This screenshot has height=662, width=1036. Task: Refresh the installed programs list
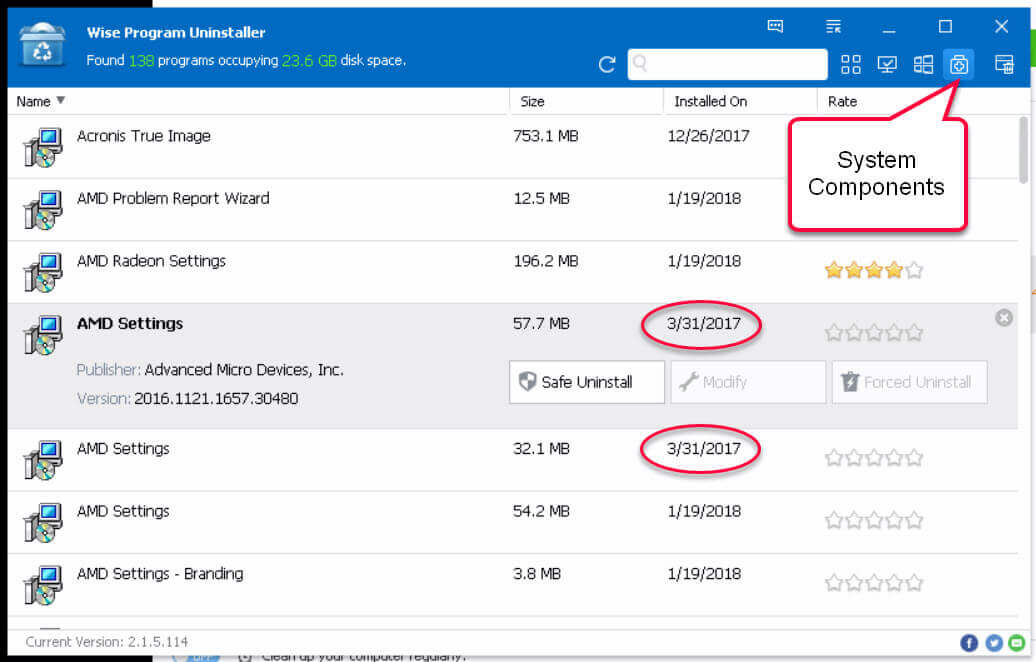607,65
